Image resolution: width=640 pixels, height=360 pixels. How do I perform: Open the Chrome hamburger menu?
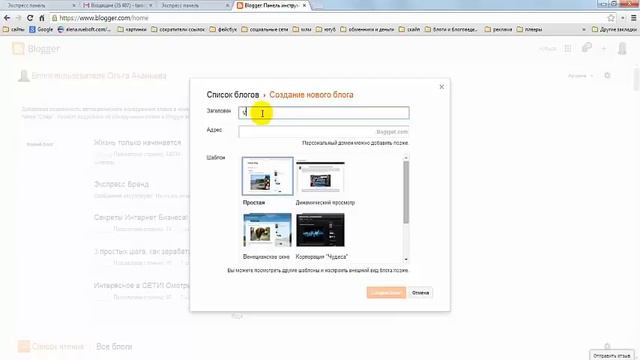coord(633,18)
